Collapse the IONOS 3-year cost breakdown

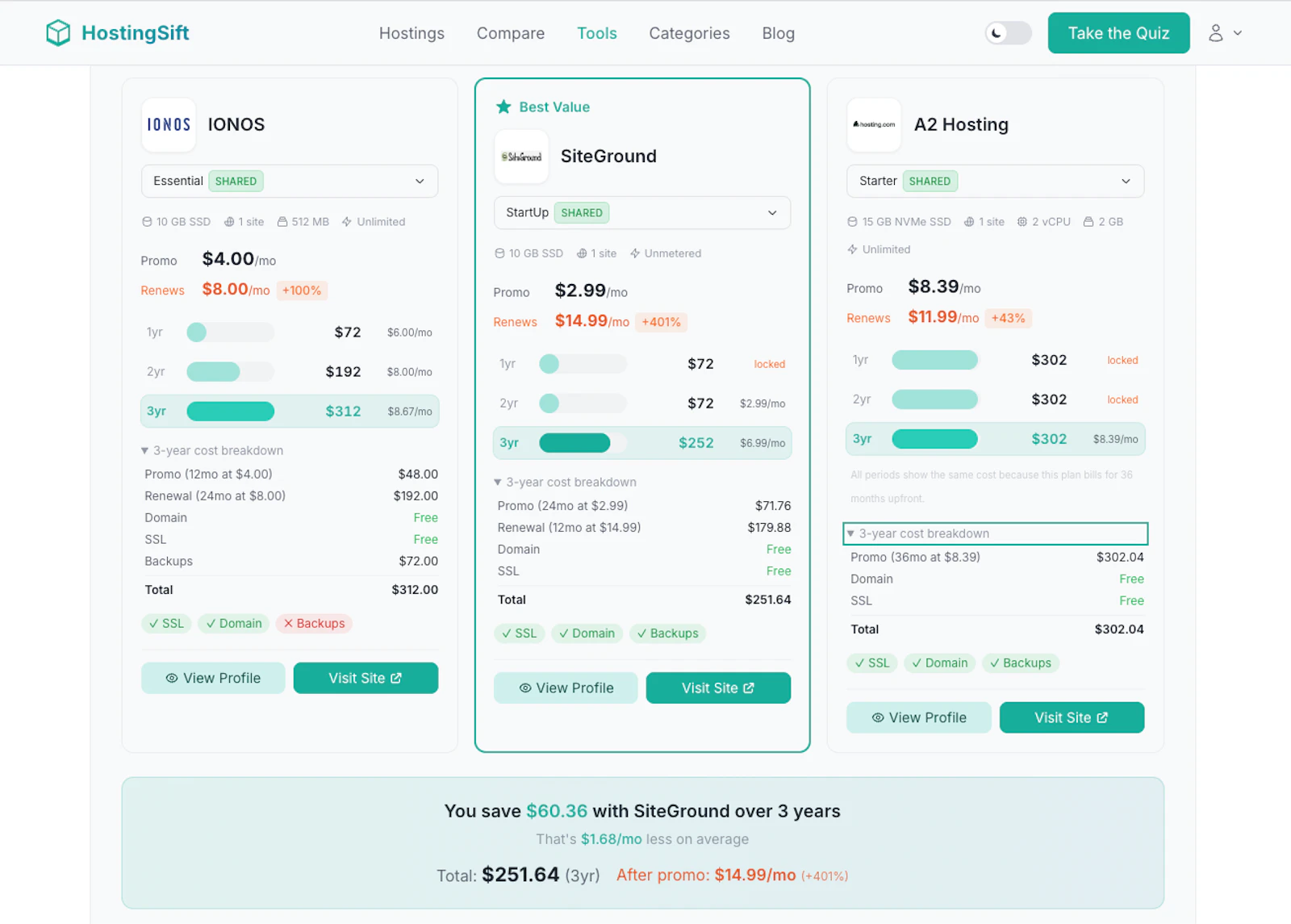[x=213, y=450]
